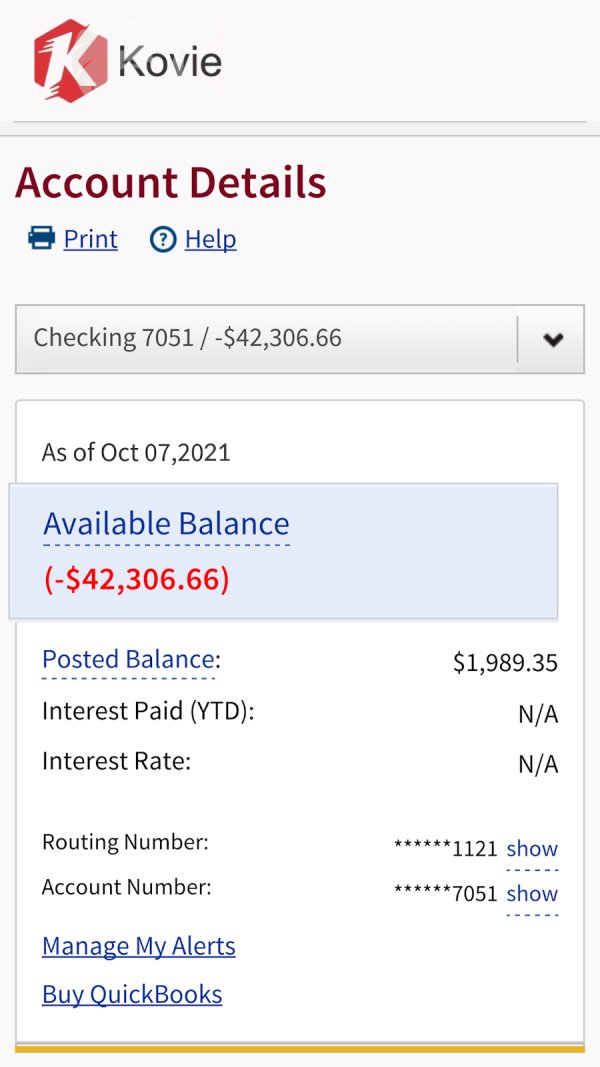Click the Available Balance link

coord(166,524)
